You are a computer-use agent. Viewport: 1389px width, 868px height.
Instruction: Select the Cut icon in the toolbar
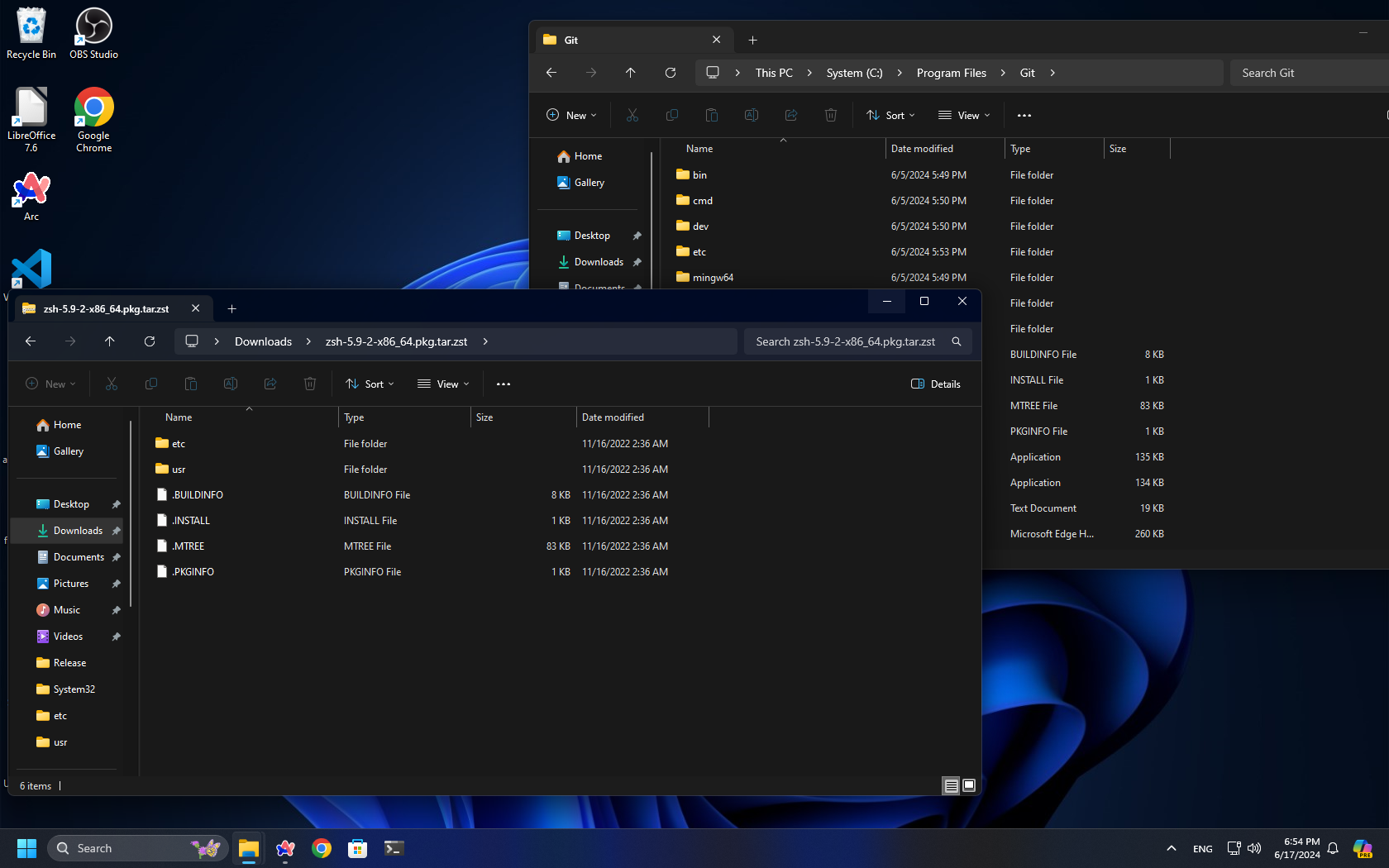click(112, 384)
